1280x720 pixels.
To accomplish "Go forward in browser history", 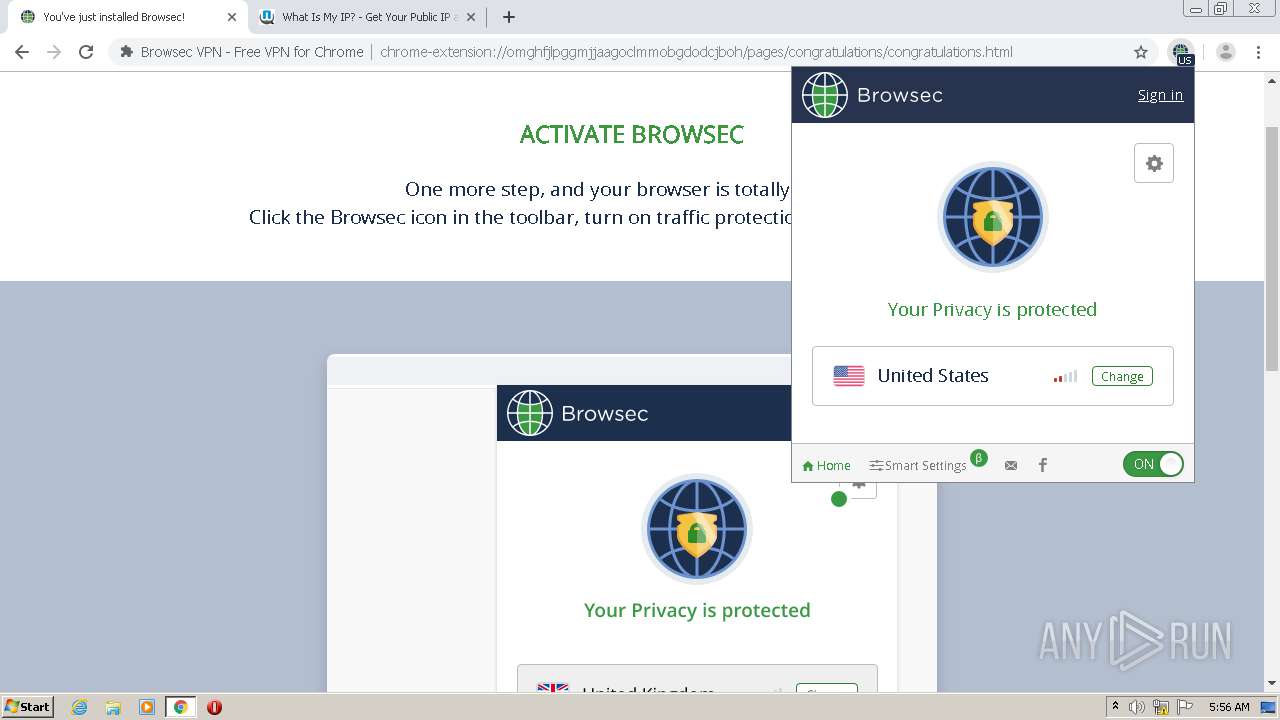I will tap(54, 52).
